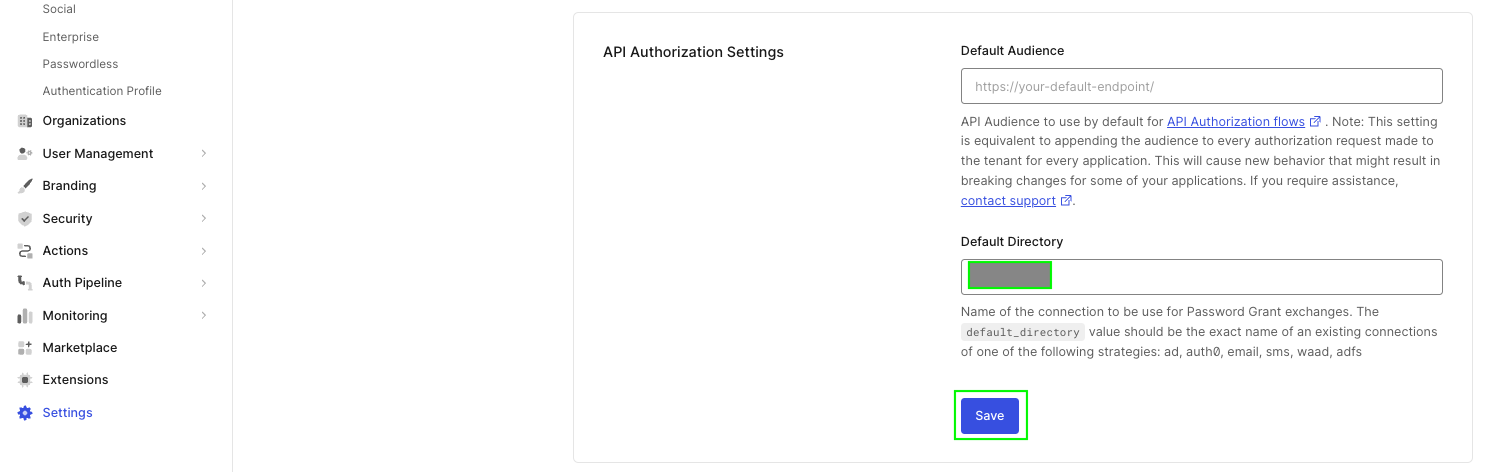Viewport: 1499px width, 472px height.
Task: Go to Organizations in the sidebar
Action: click(x=84, y=121)
